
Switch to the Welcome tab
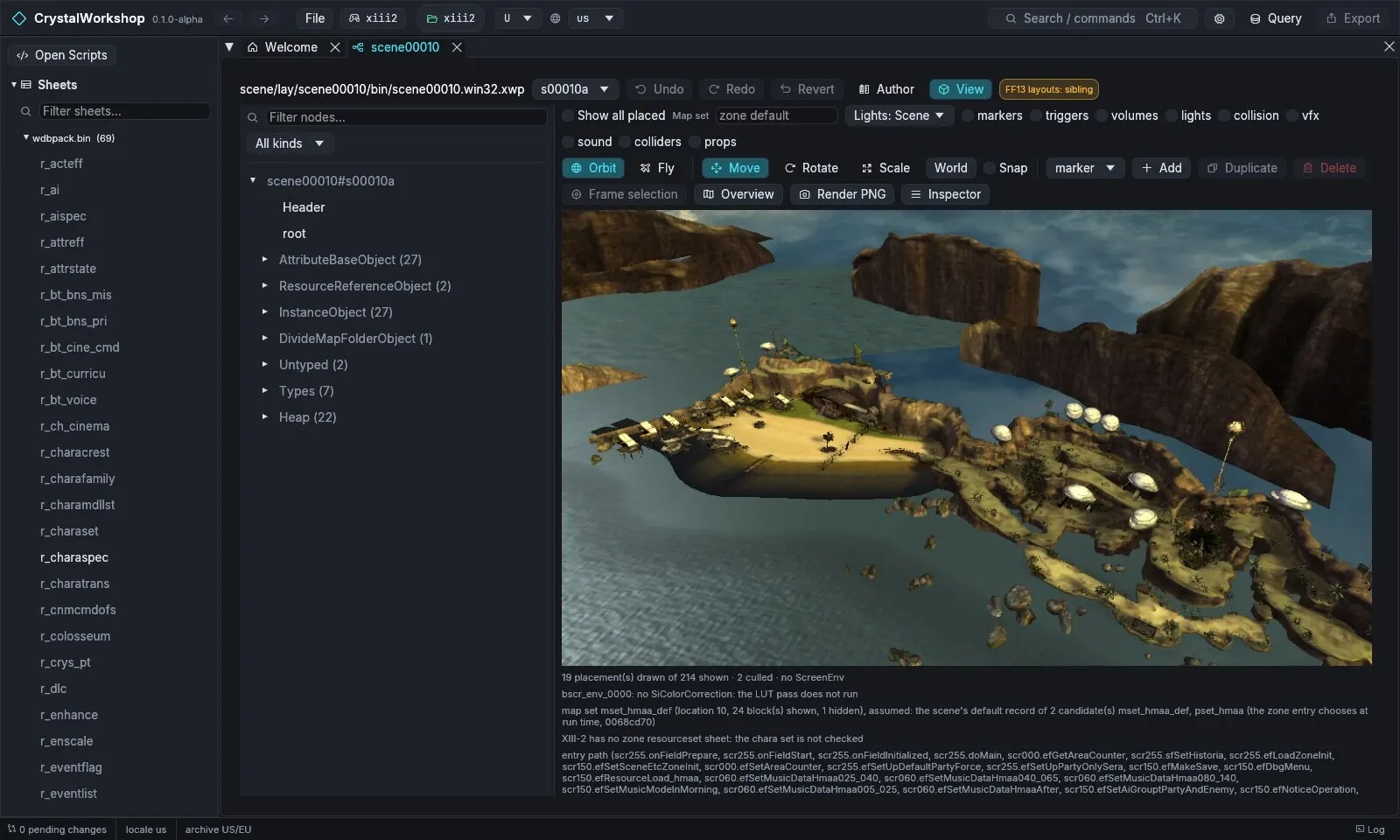[283, 47]
